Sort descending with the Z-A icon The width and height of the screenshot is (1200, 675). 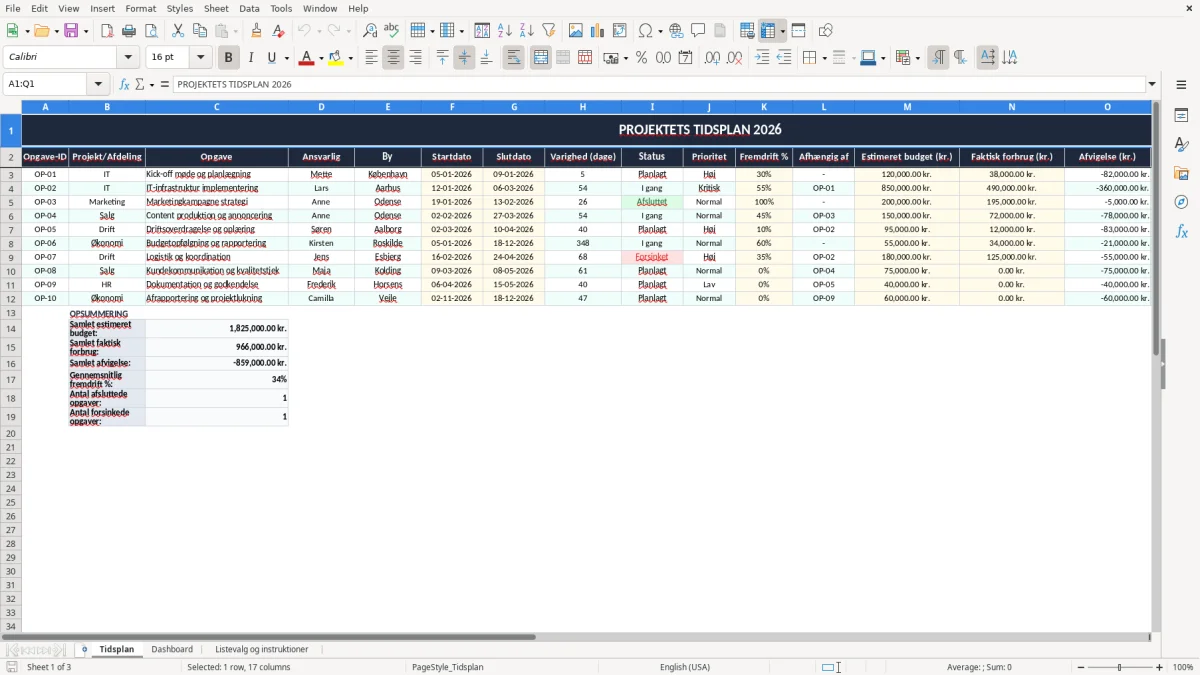click(526, 31)
